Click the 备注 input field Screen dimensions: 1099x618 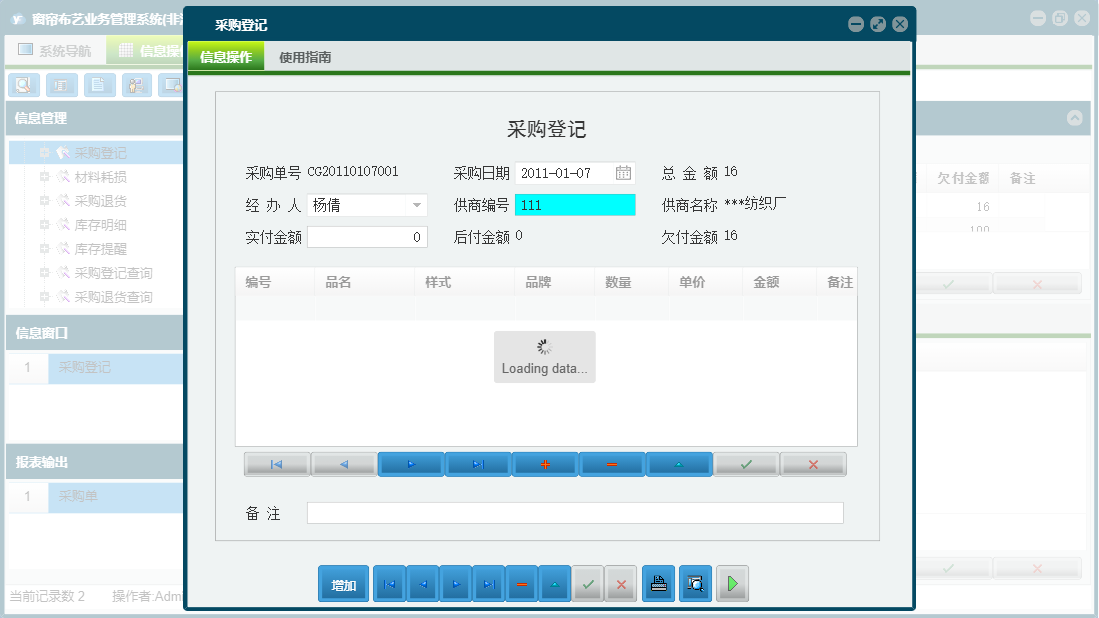click(575, 513)
